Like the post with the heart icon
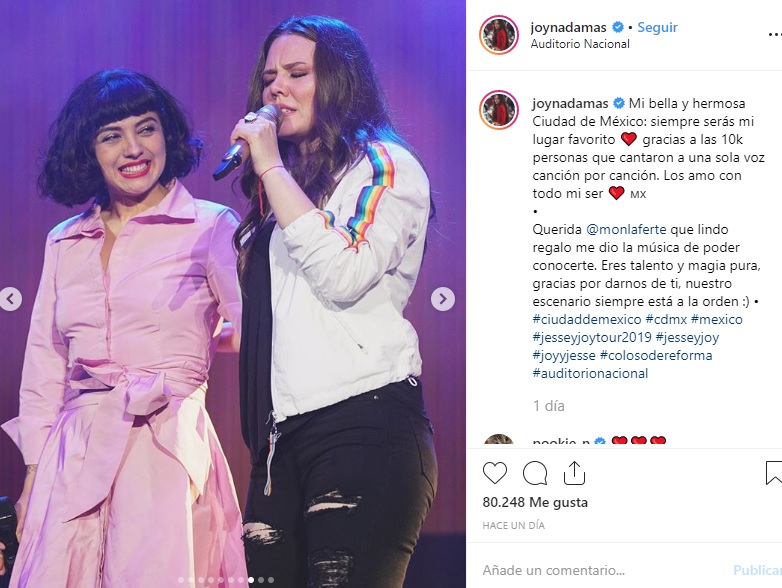 point(495,473)
